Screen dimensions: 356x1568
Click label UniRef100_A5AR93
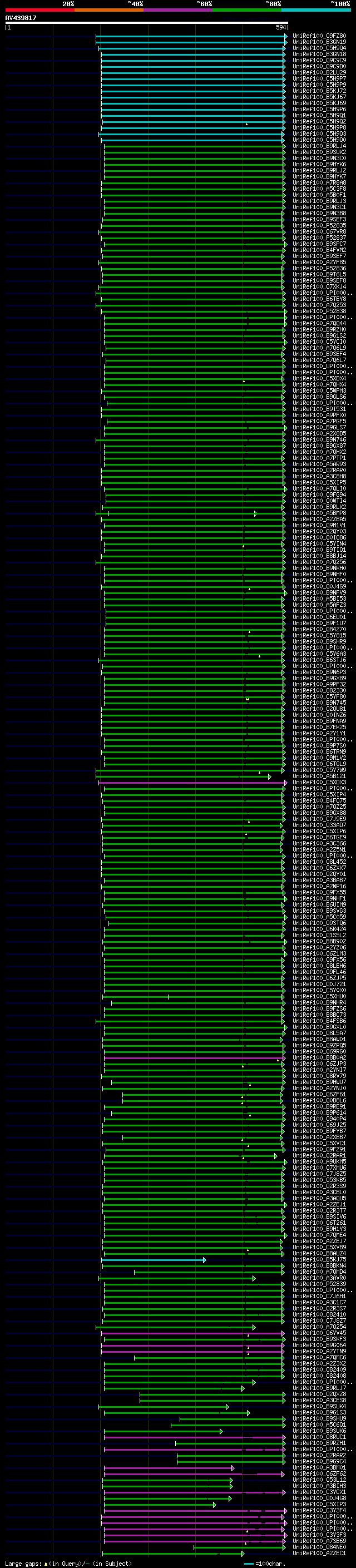coord(319,464)
